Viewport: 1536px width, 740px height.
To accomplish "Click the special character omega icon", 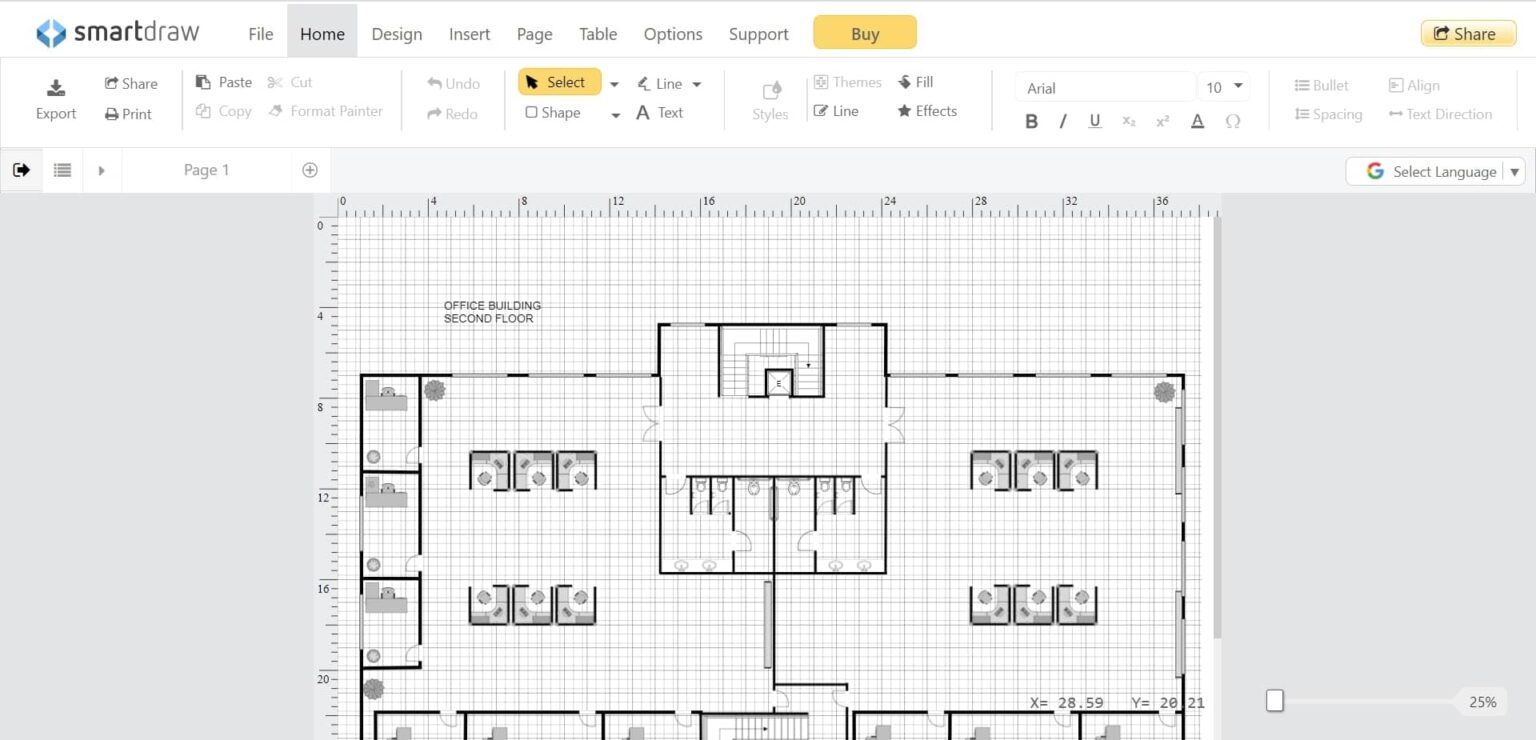I will pos(1233,121).
